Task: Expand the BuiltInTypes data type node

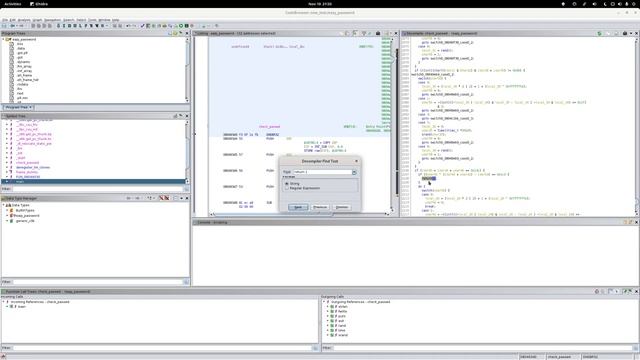Action: [7, 210]
